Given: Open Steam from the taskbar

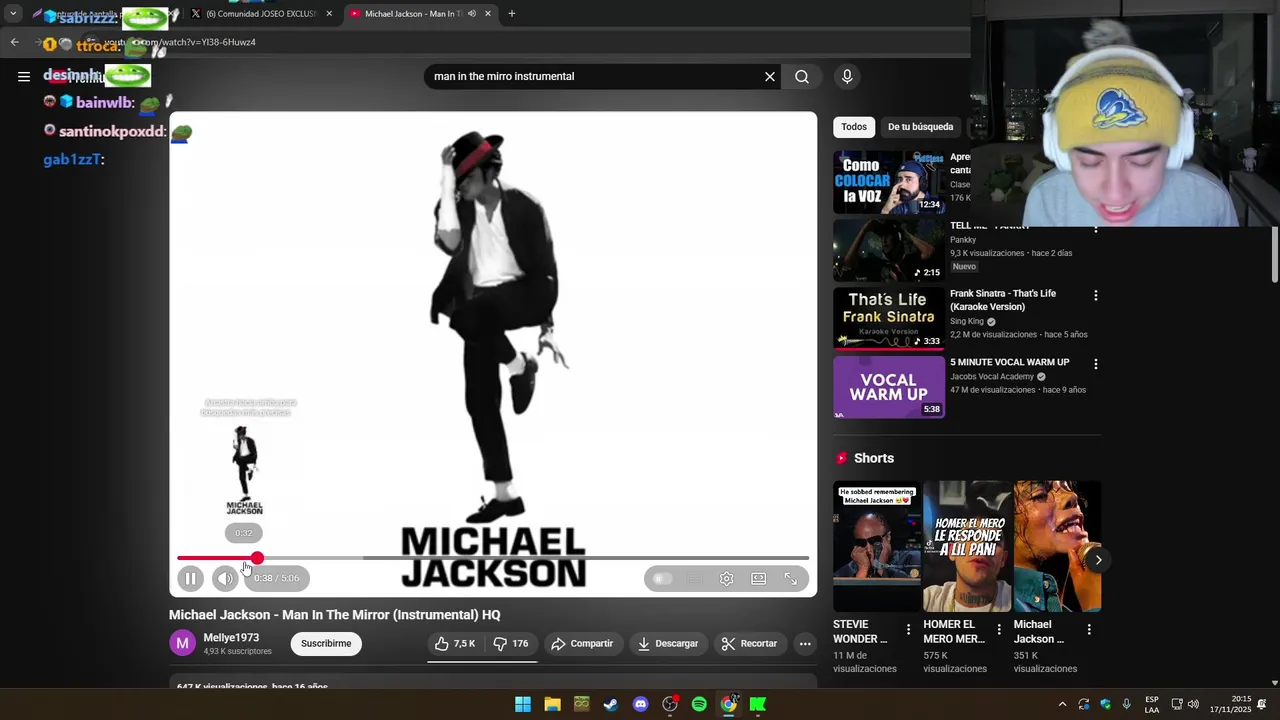Looking at the screenshot, I should (611, 705).
